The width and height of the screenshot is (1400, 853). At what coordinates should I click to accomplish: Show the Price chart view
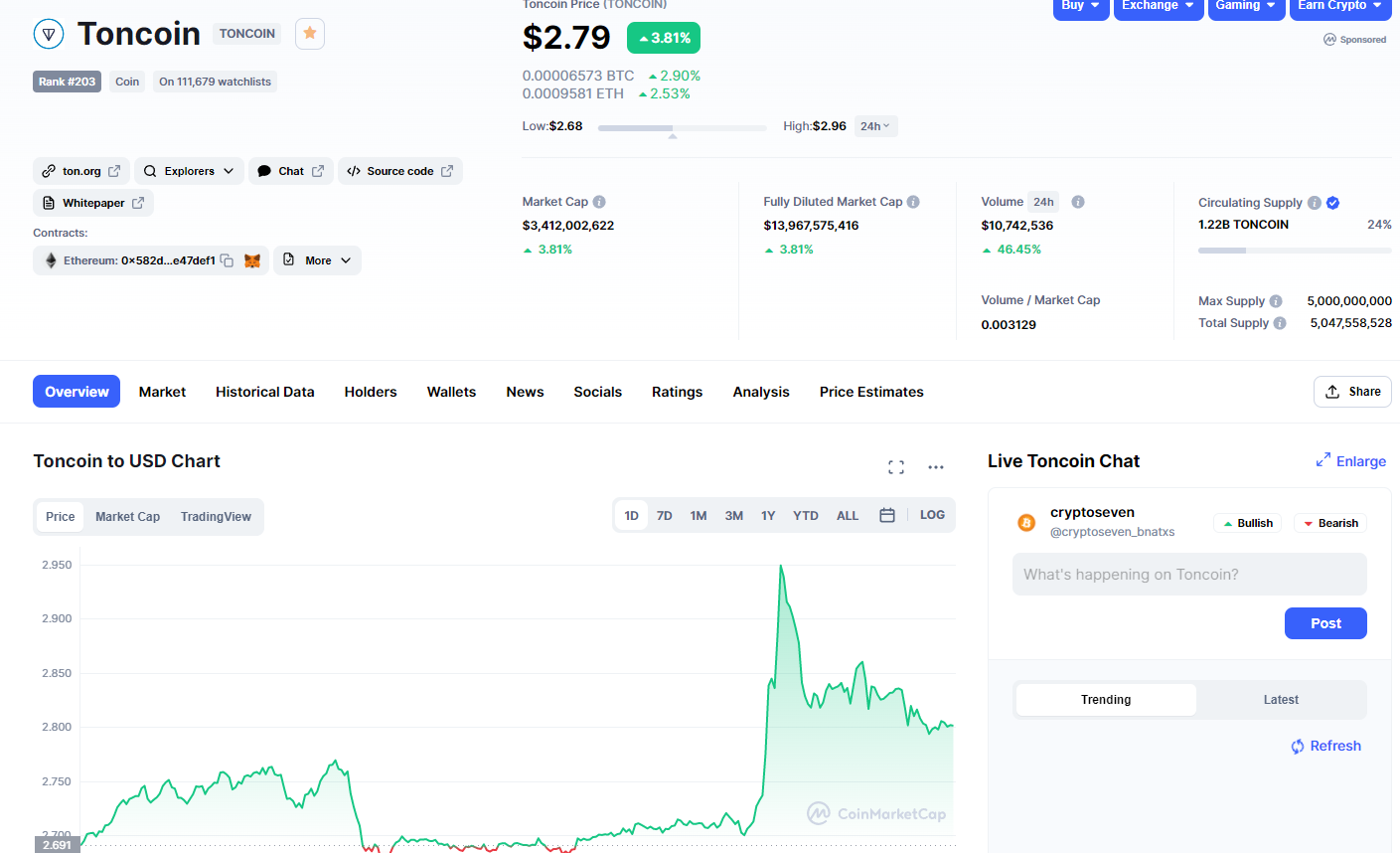[x=61, y=517]
